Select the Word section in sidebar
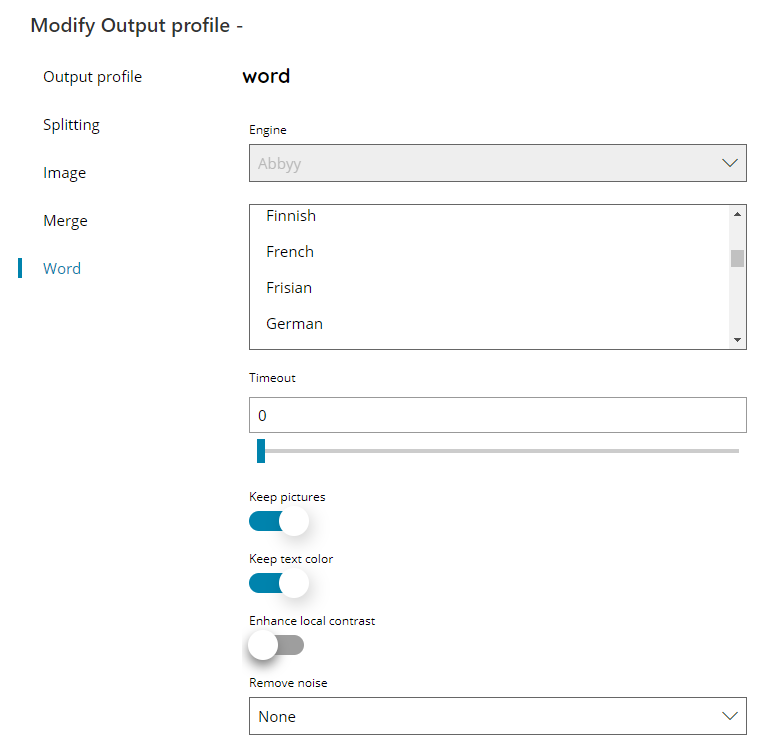Image resolution: width=767 pixels, height=749 pixels. point(62,269)
